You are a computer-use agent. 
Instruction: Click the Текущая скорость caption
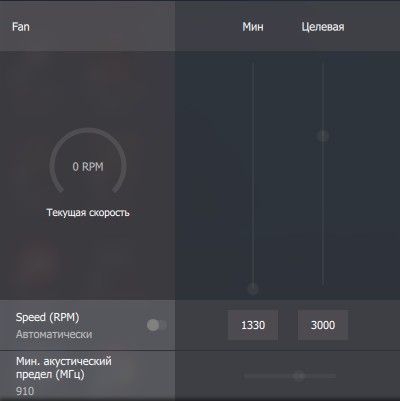click(88, 213)
